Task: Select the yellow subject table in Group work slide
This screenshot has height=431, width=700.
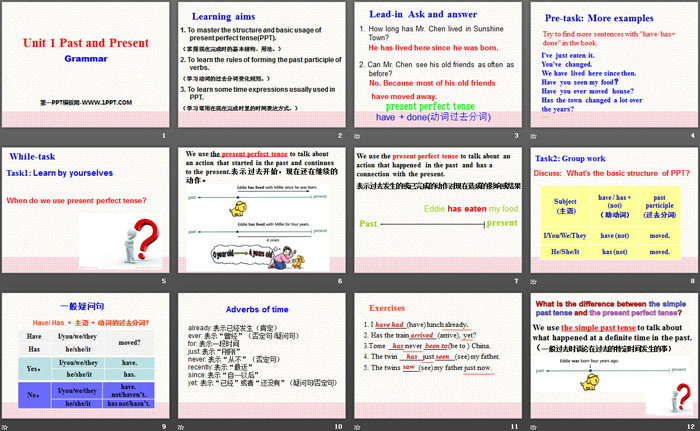Action: [611, 227]
